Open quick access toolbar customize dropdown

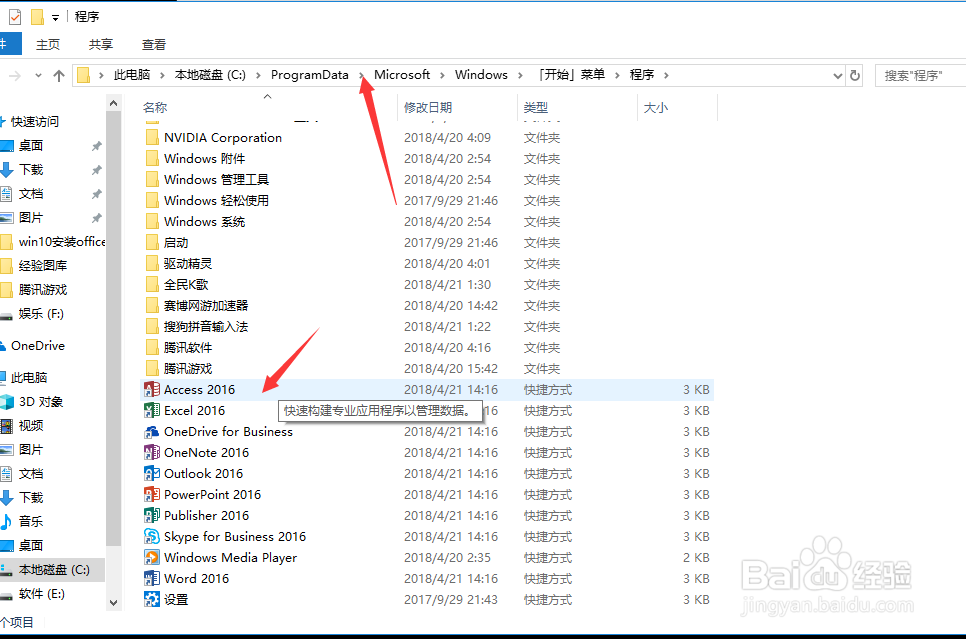(55, 18)
